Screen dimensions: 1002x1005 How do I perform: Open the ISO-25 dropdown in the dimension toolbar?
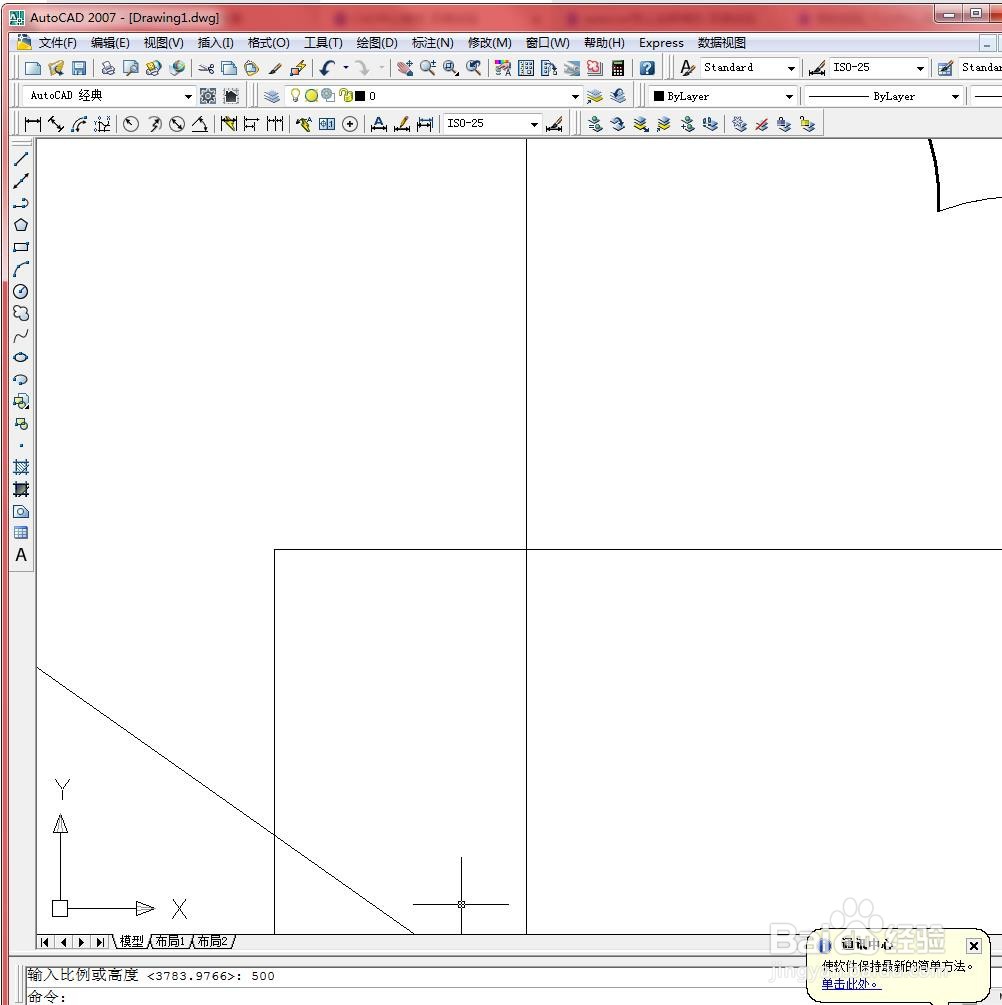point(534,124)
